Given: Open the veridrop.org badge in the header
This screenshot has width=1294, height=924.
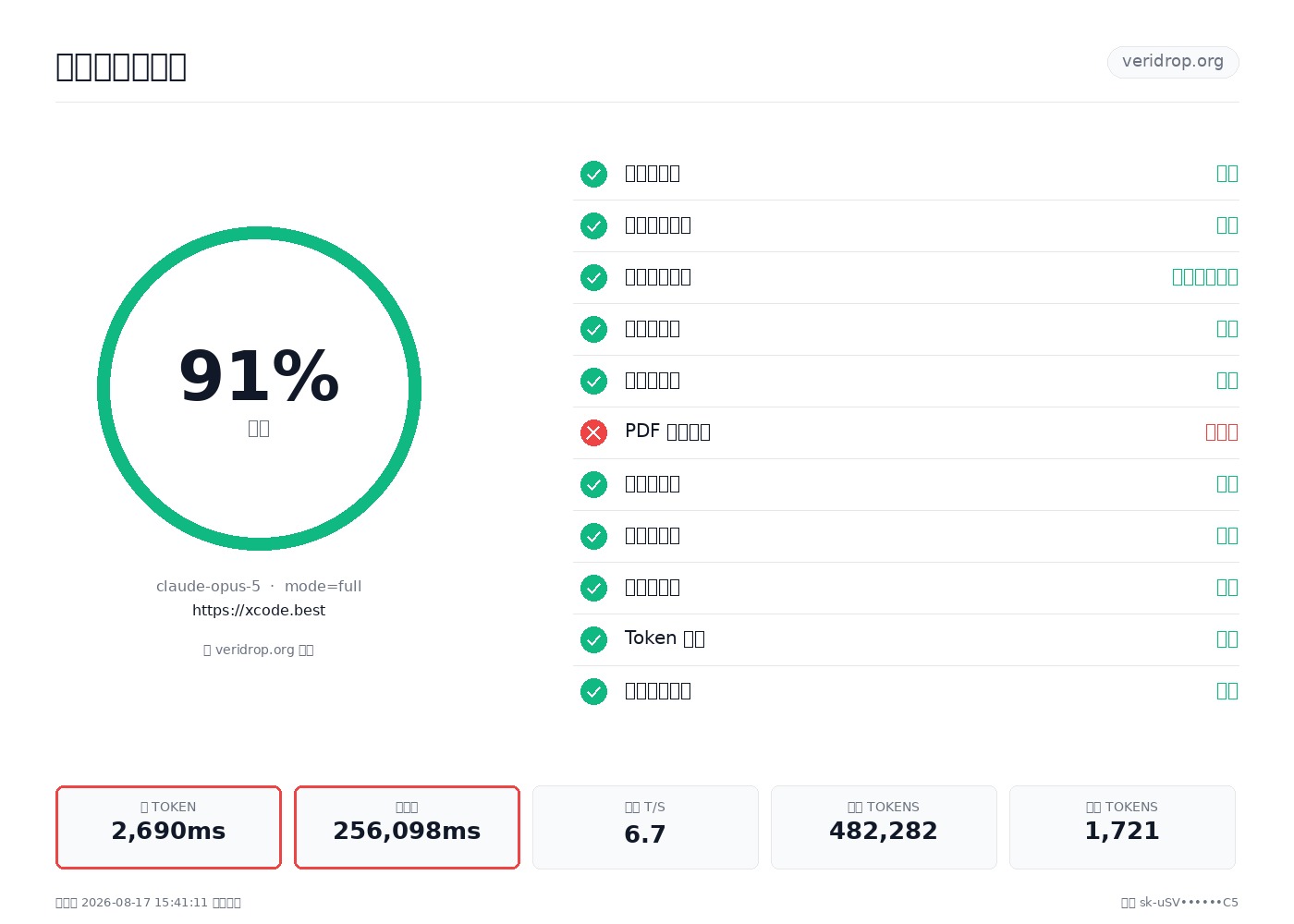Looking at the screenshot, I should click(1173, 62).
